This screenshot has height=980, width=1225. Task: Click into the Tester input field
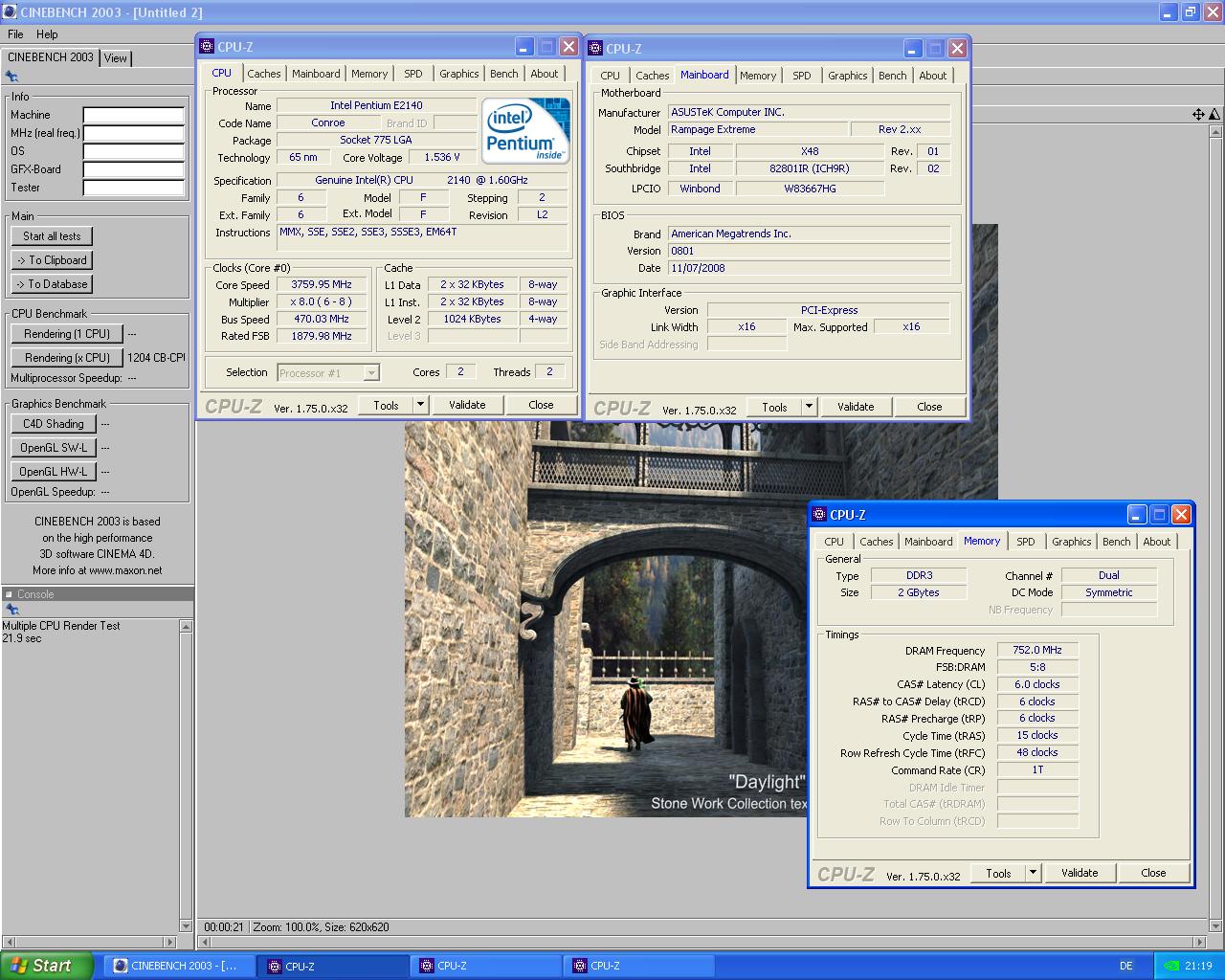[x=133, y=189]
